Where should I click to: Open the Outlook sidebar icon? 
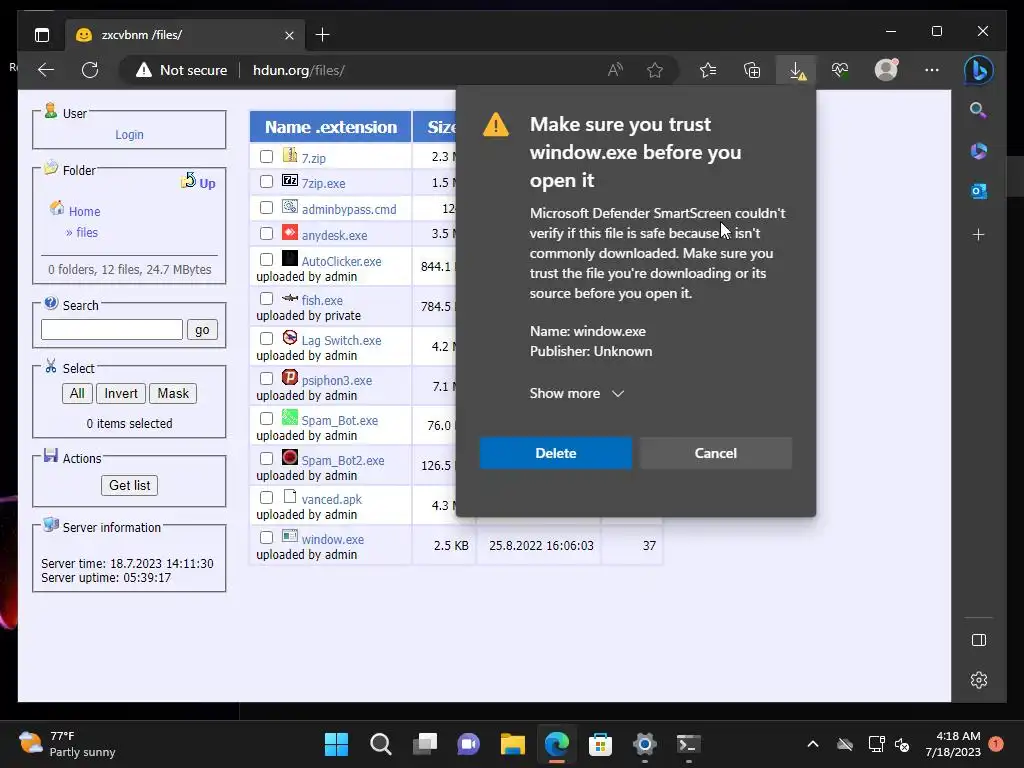click(x=978, y=191)
